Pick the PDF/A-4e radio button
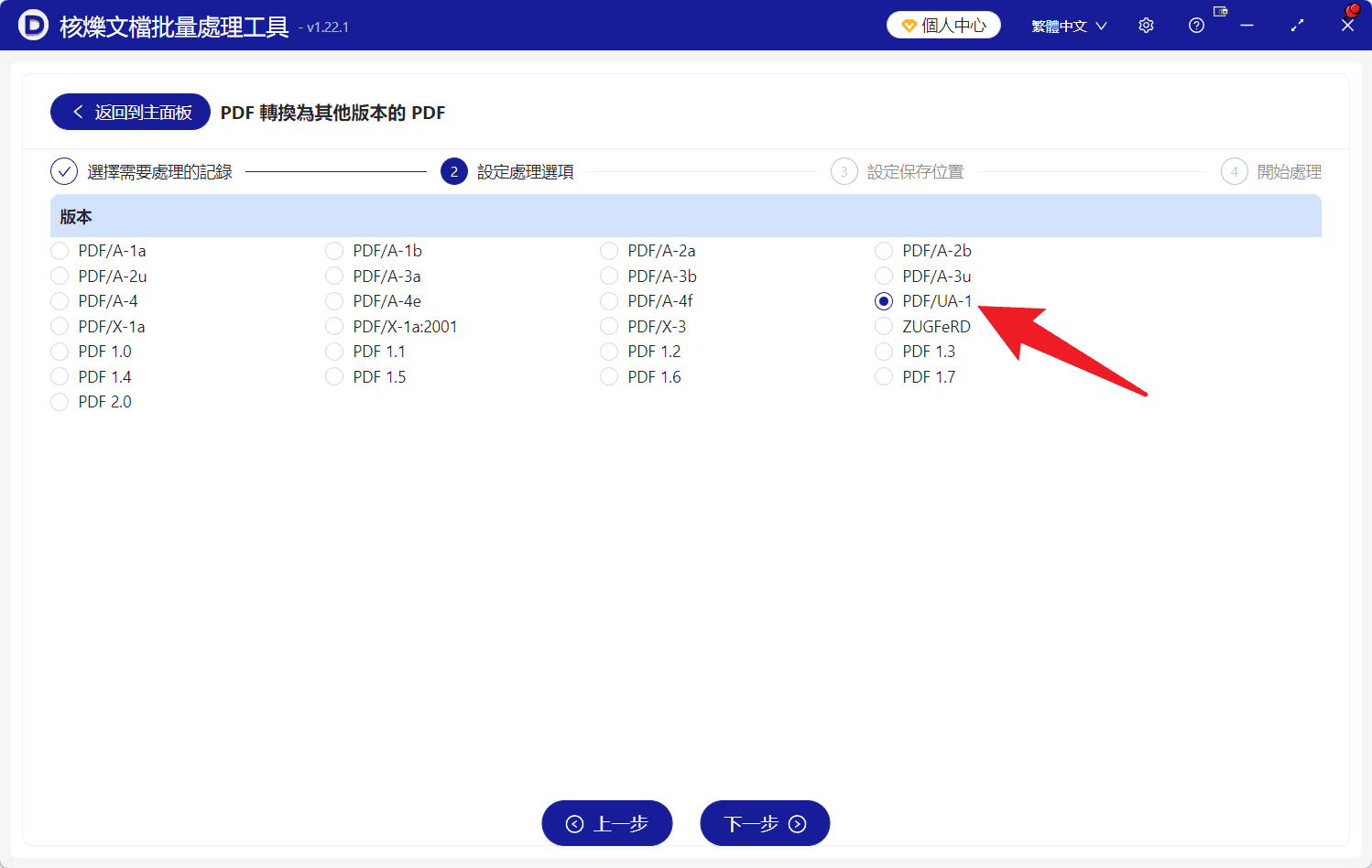1372x868 pixels. coord(334,301)
